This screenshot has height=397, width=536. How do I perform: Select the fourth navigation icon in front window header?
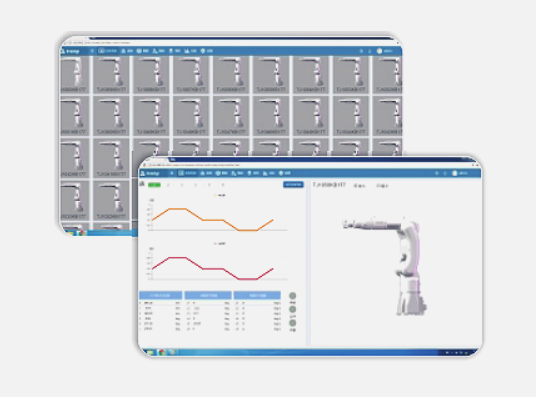(x=237, y=173)
